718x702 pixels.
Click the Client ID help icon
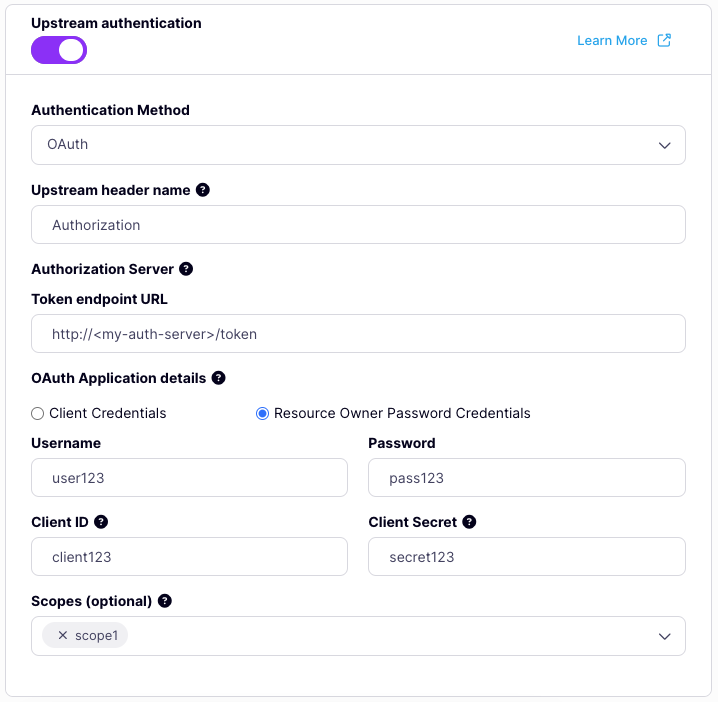(101, 522)
